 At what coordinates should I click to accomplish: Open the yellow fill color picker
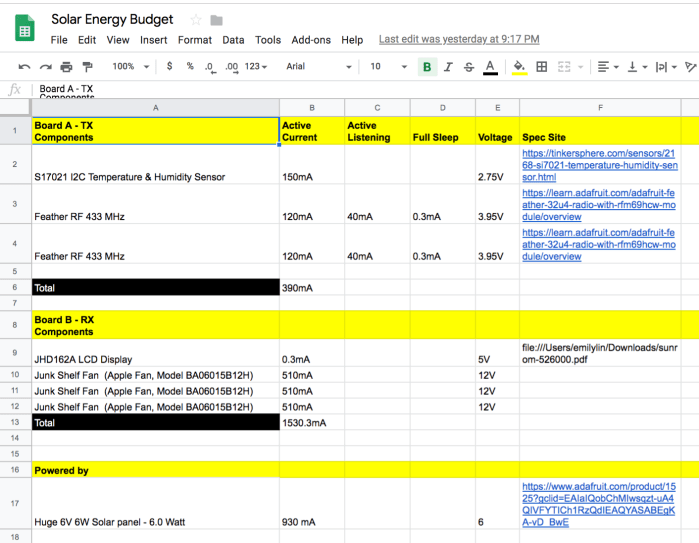518,67
